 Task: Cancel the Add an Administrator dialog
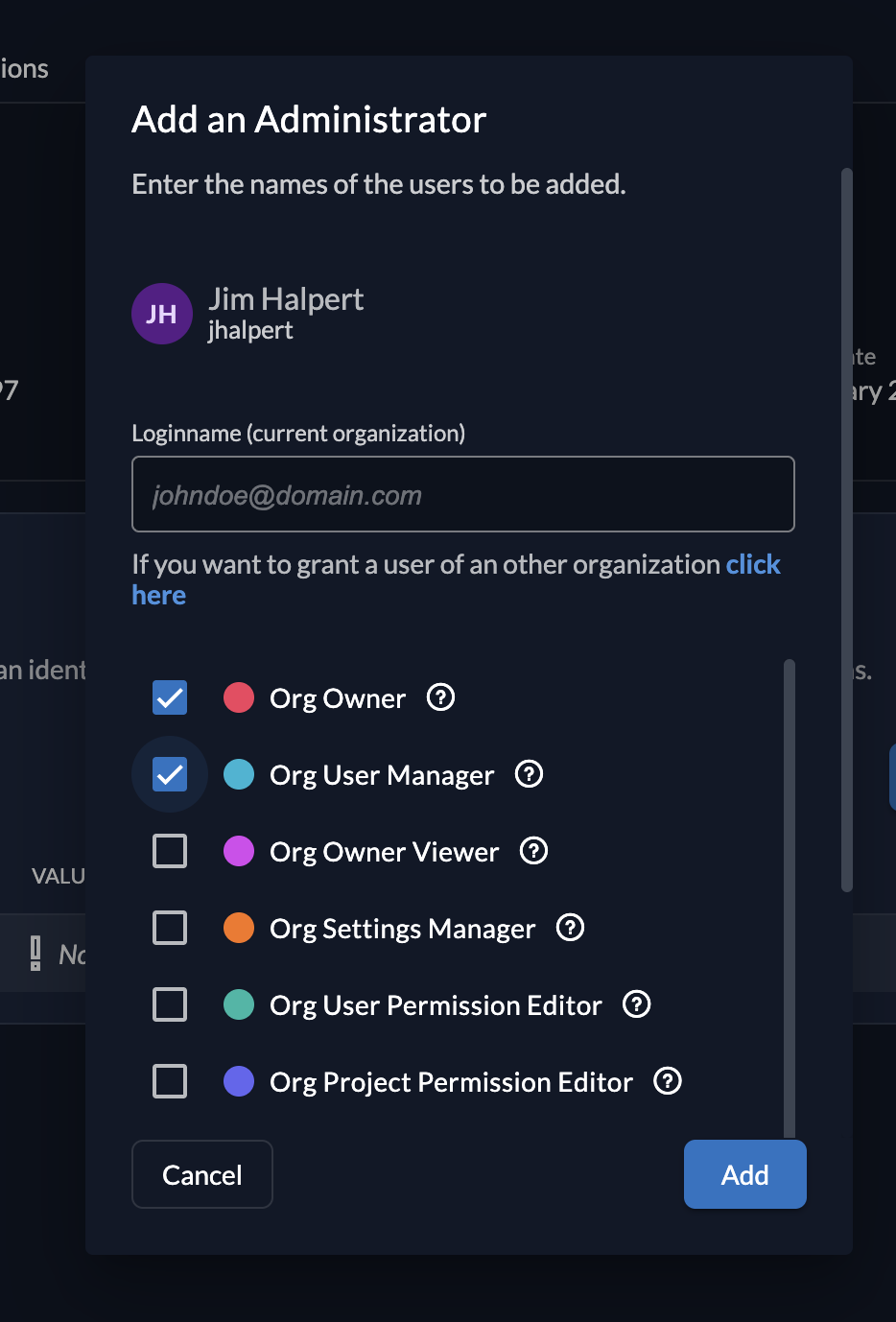click(x=202, y=1174)
